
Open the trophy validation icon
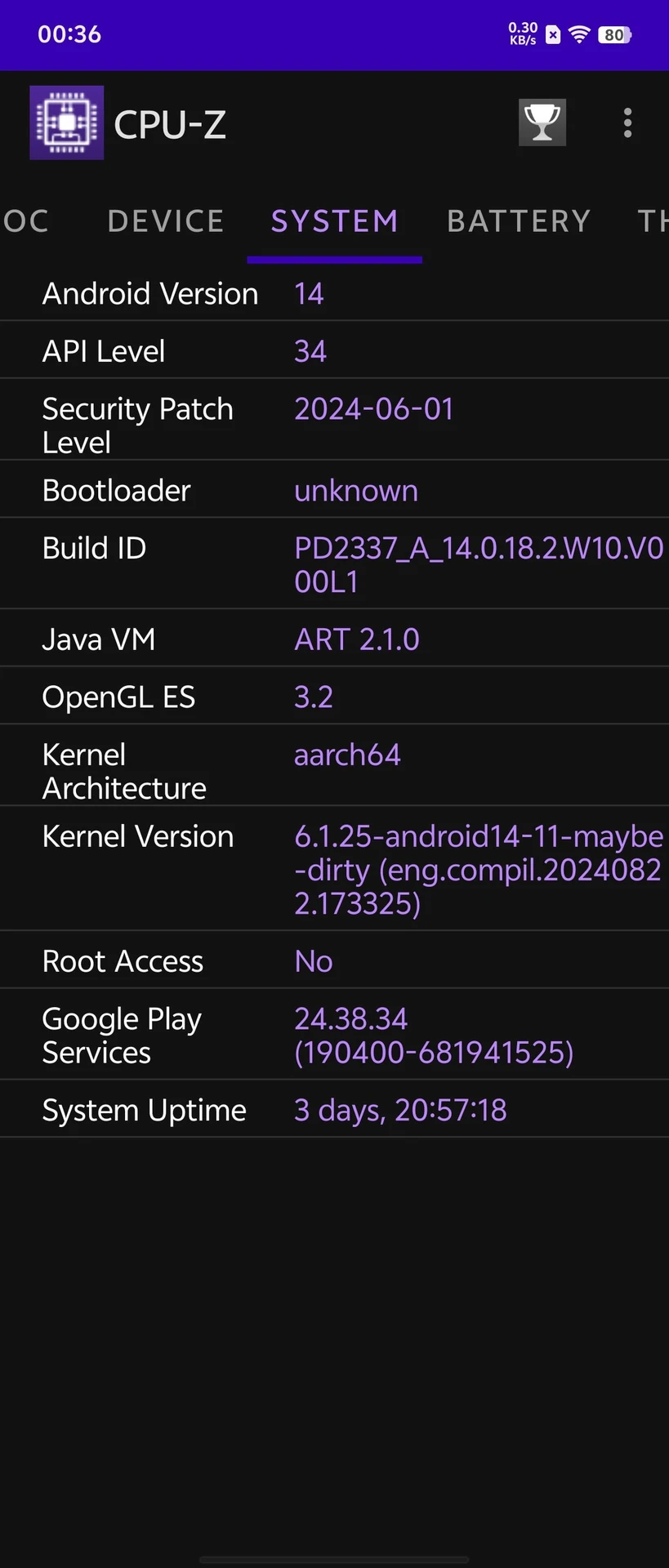pyautogui.click(x=542, y=122)
